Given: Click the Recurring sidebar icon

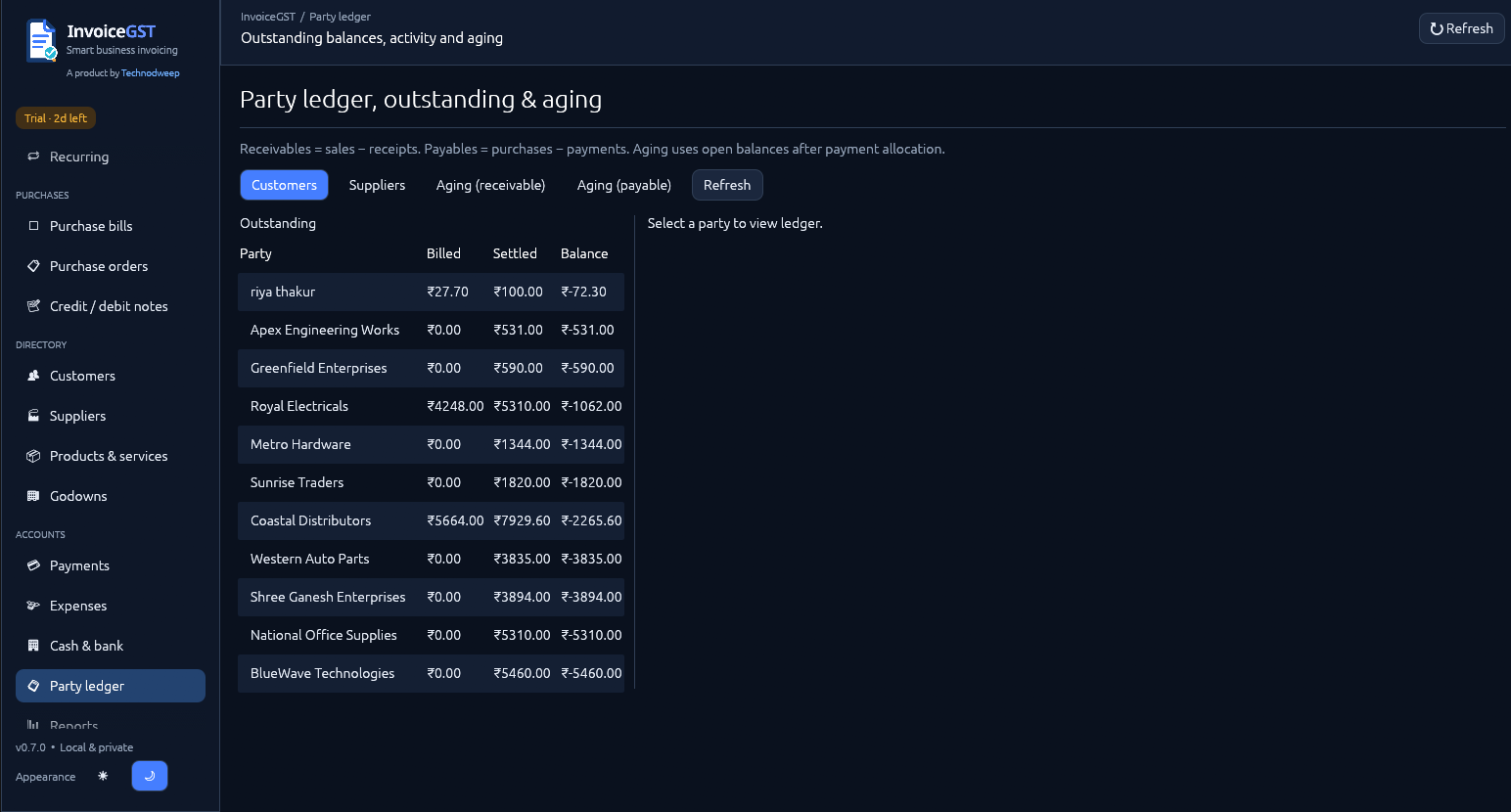Looking at the screenshot, I should [x=33, y=157].
